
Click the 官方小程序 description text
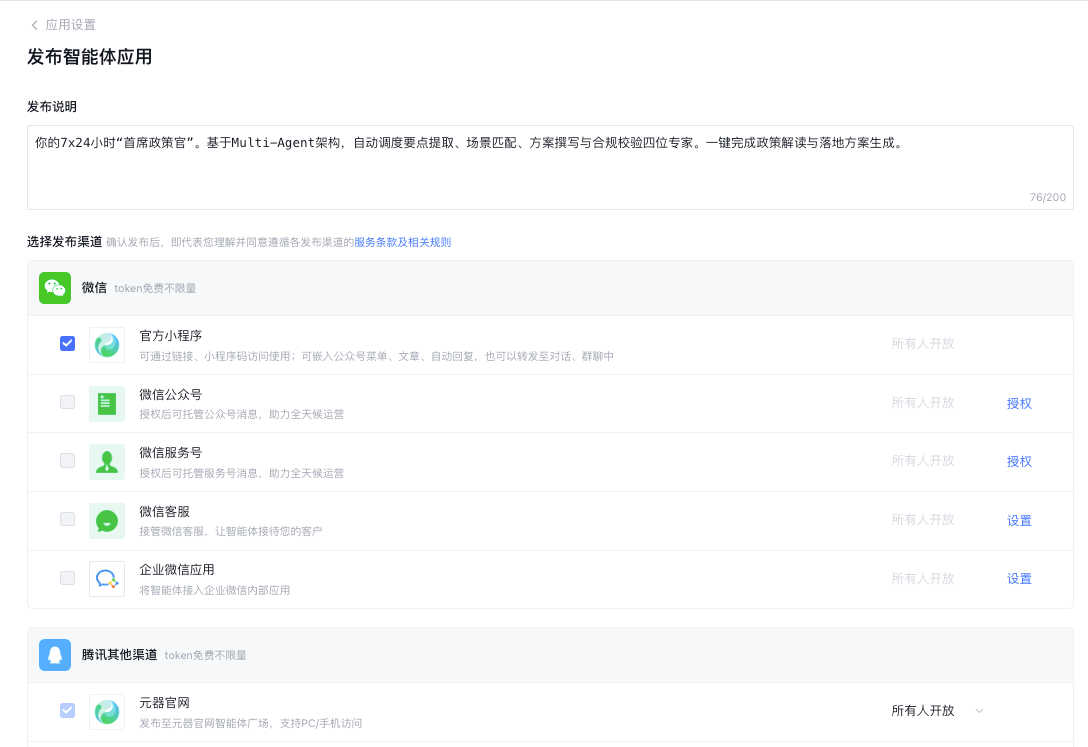coord(377,357)
